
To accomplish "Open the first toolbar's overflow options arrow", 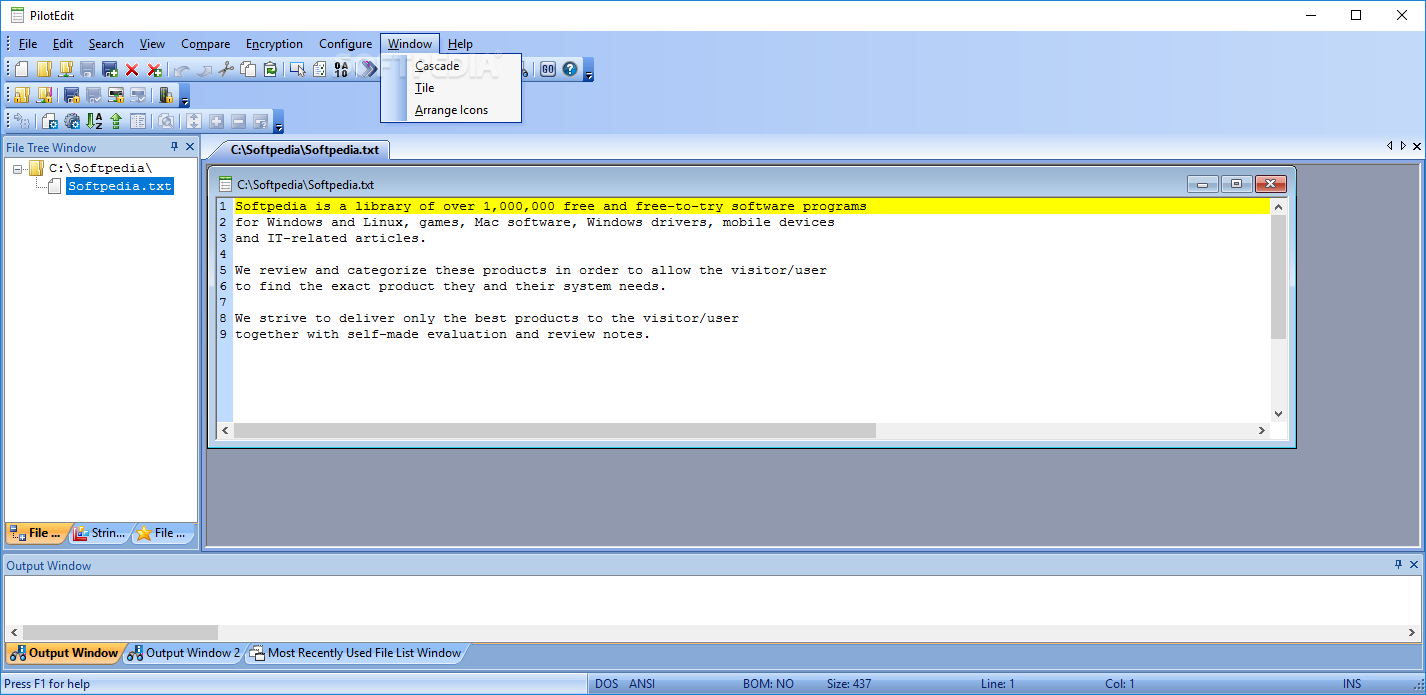I will pyautogui.click(x=589, y=70).
